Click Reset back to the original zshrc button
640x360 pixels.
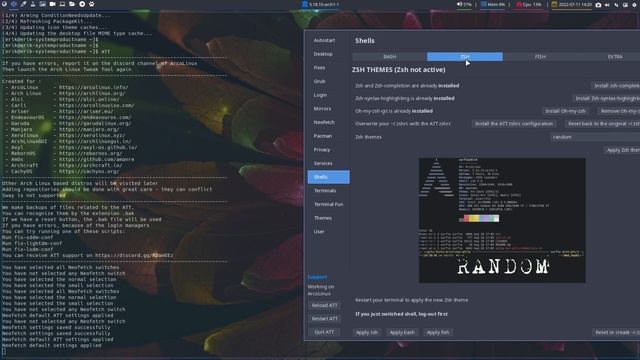(x=602, y=124)
